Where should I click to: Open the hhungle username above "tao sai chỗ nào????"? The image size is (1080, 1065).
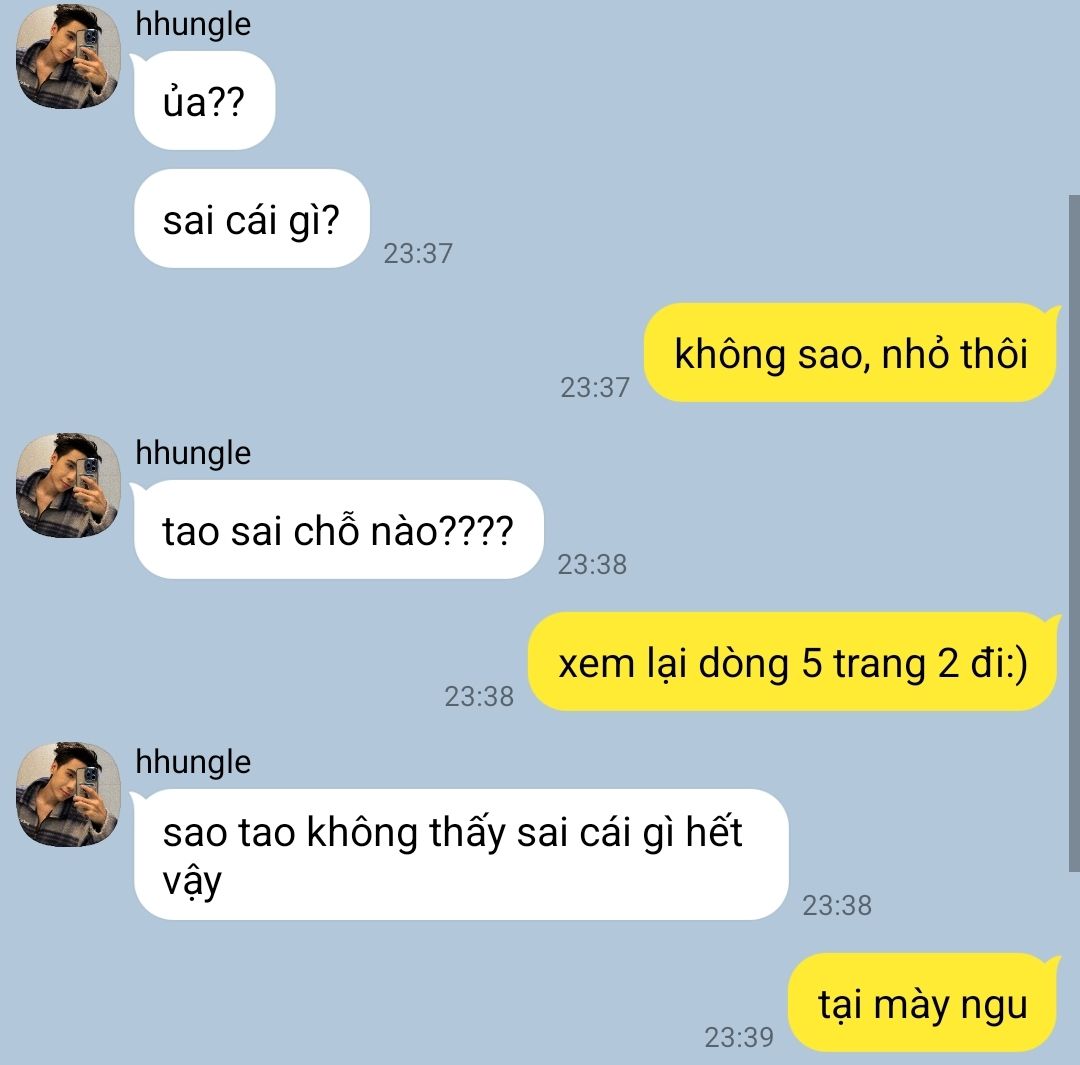pos(193,453)
